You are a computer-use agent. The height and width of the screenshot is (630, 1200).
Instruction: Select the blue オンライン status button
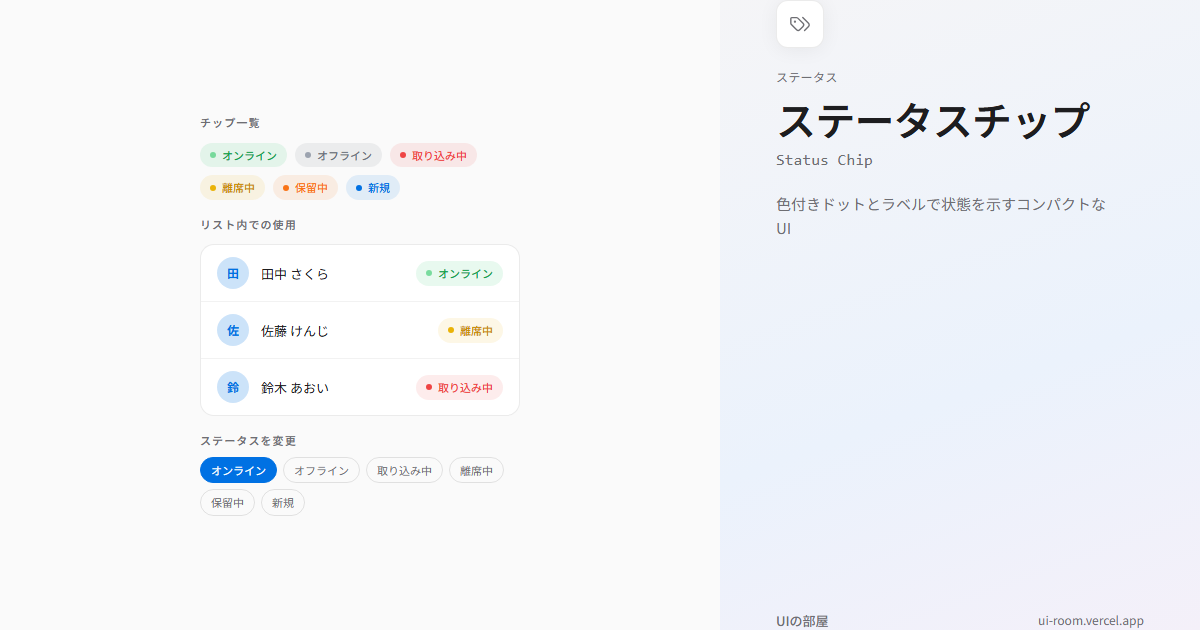point(238,470)
